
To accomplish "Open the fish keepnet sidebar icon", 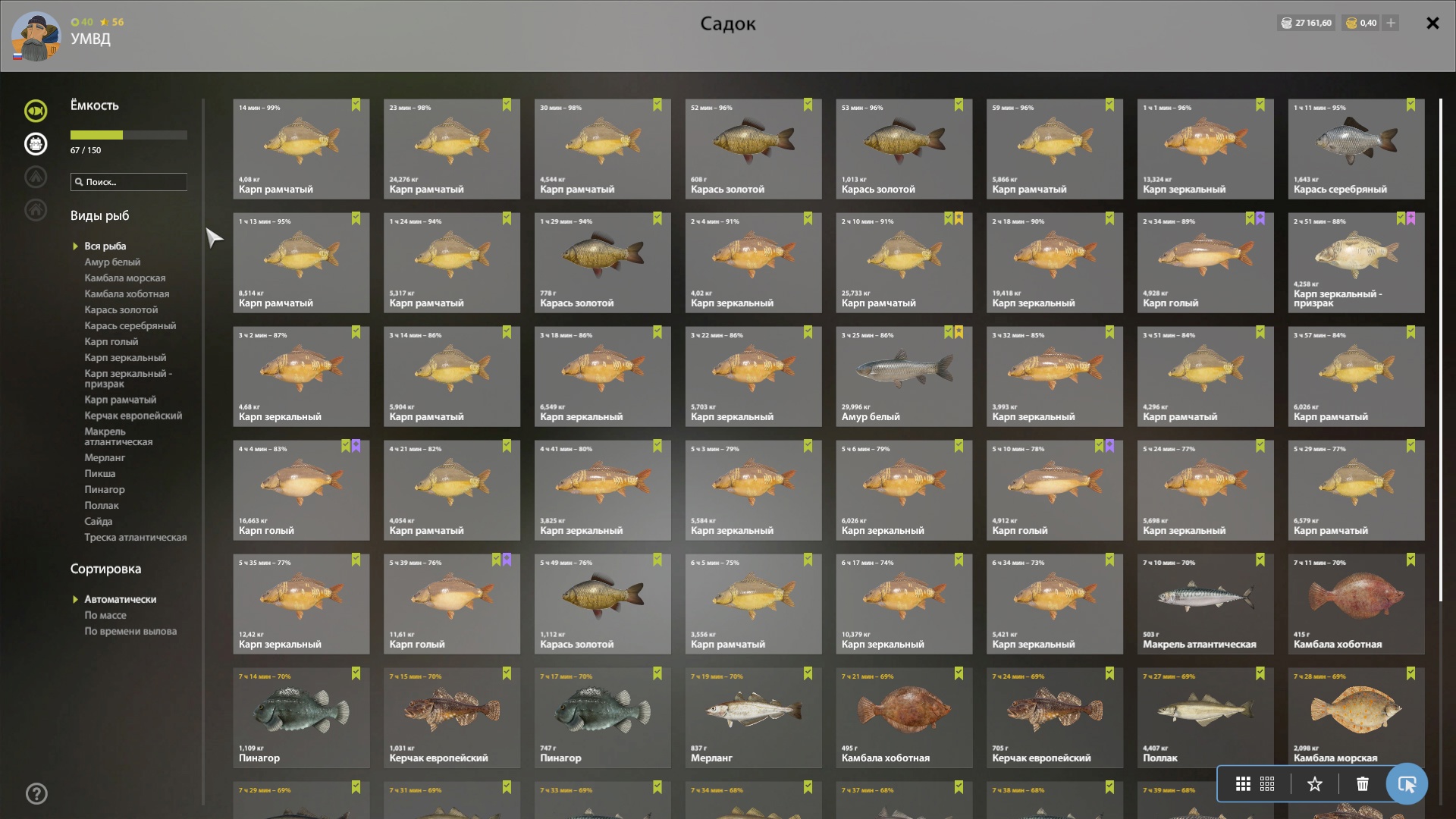I will [x=36, y=111].
